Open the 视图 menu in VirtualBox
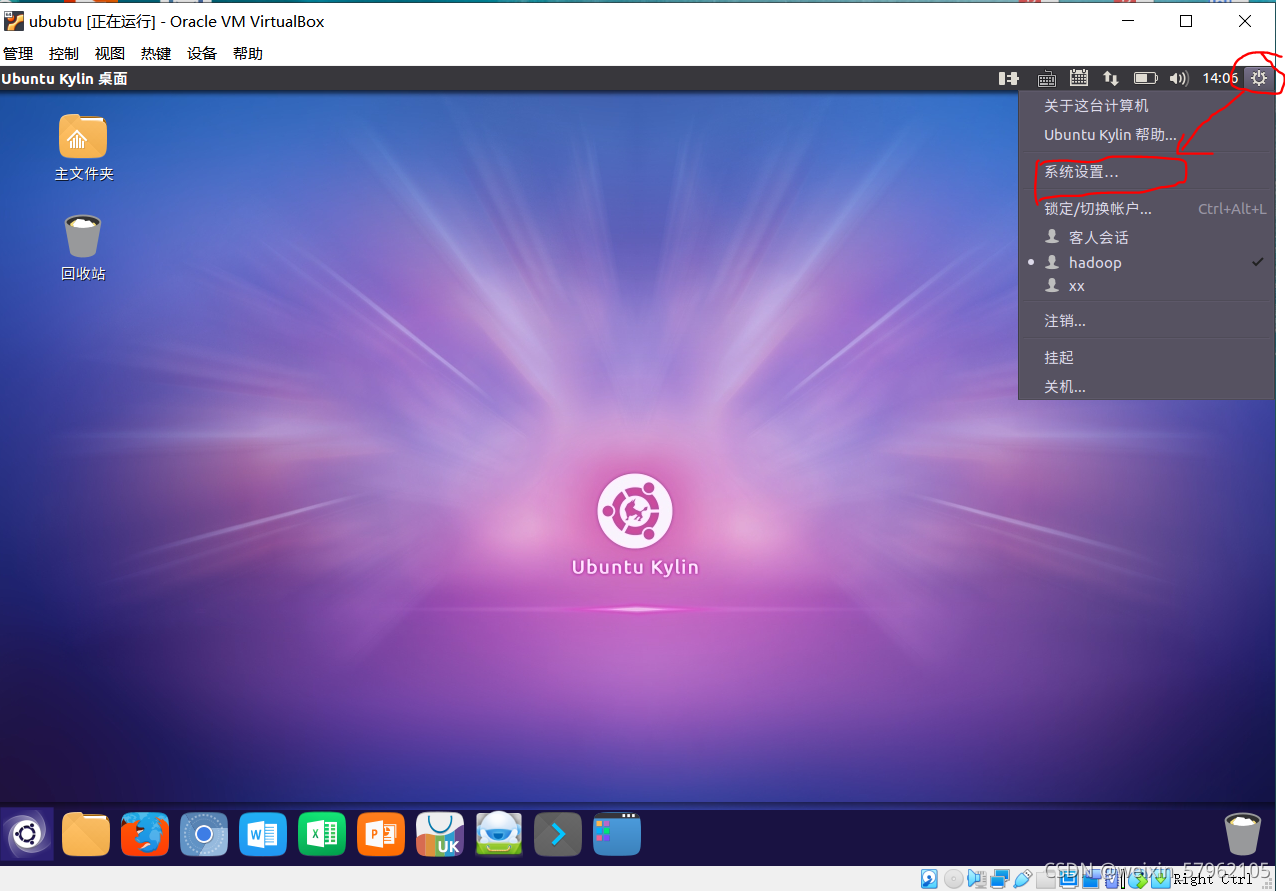Viewport: 1285px width, 891px height. 110,54
